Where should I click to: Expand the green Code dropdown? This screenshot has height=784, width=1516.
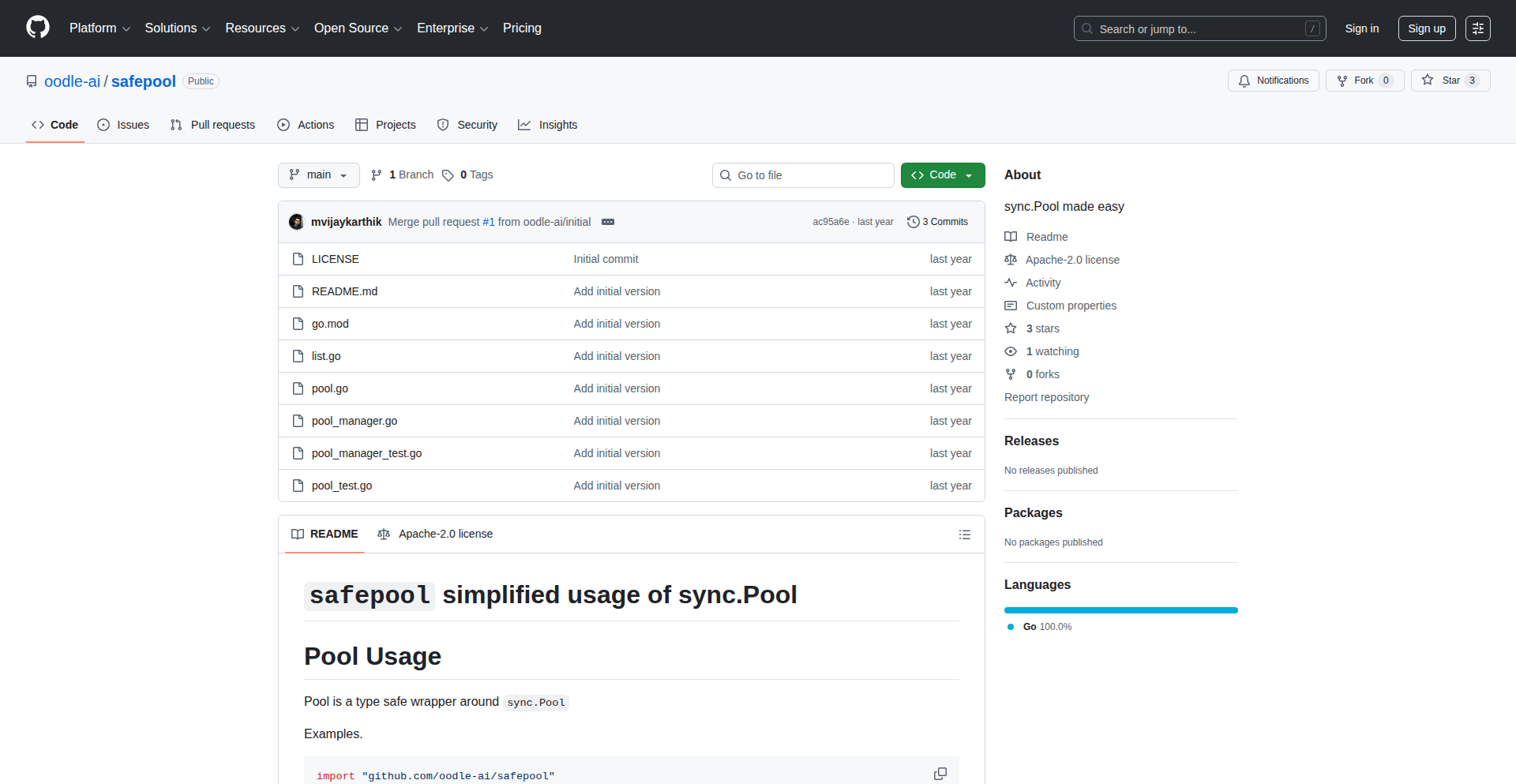tap(942, 175)
